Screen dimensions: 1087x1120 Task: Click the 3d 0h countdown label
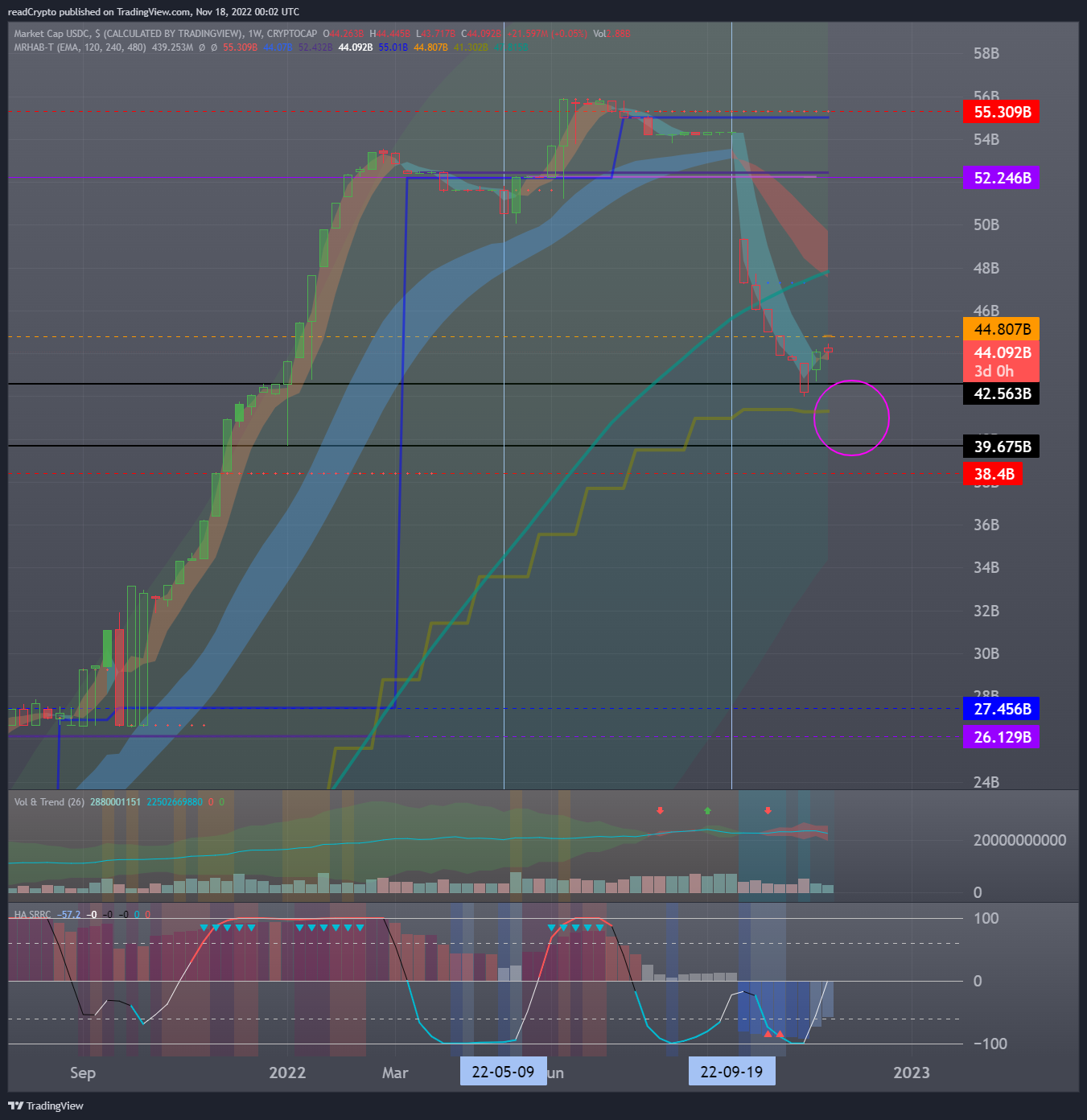tap(994, 372)
